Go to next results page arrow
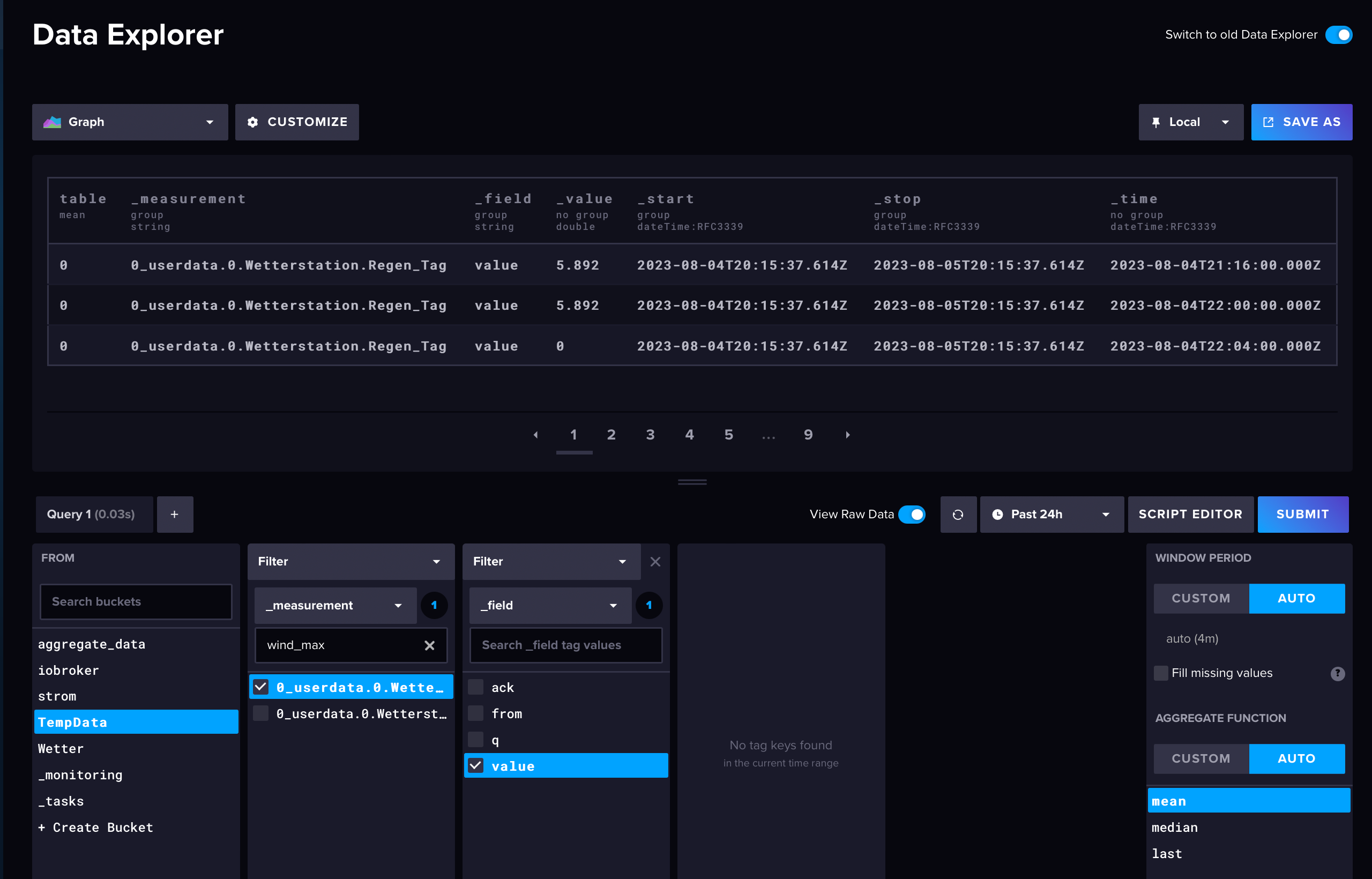The image size is (1372, 879). point(847,435)
